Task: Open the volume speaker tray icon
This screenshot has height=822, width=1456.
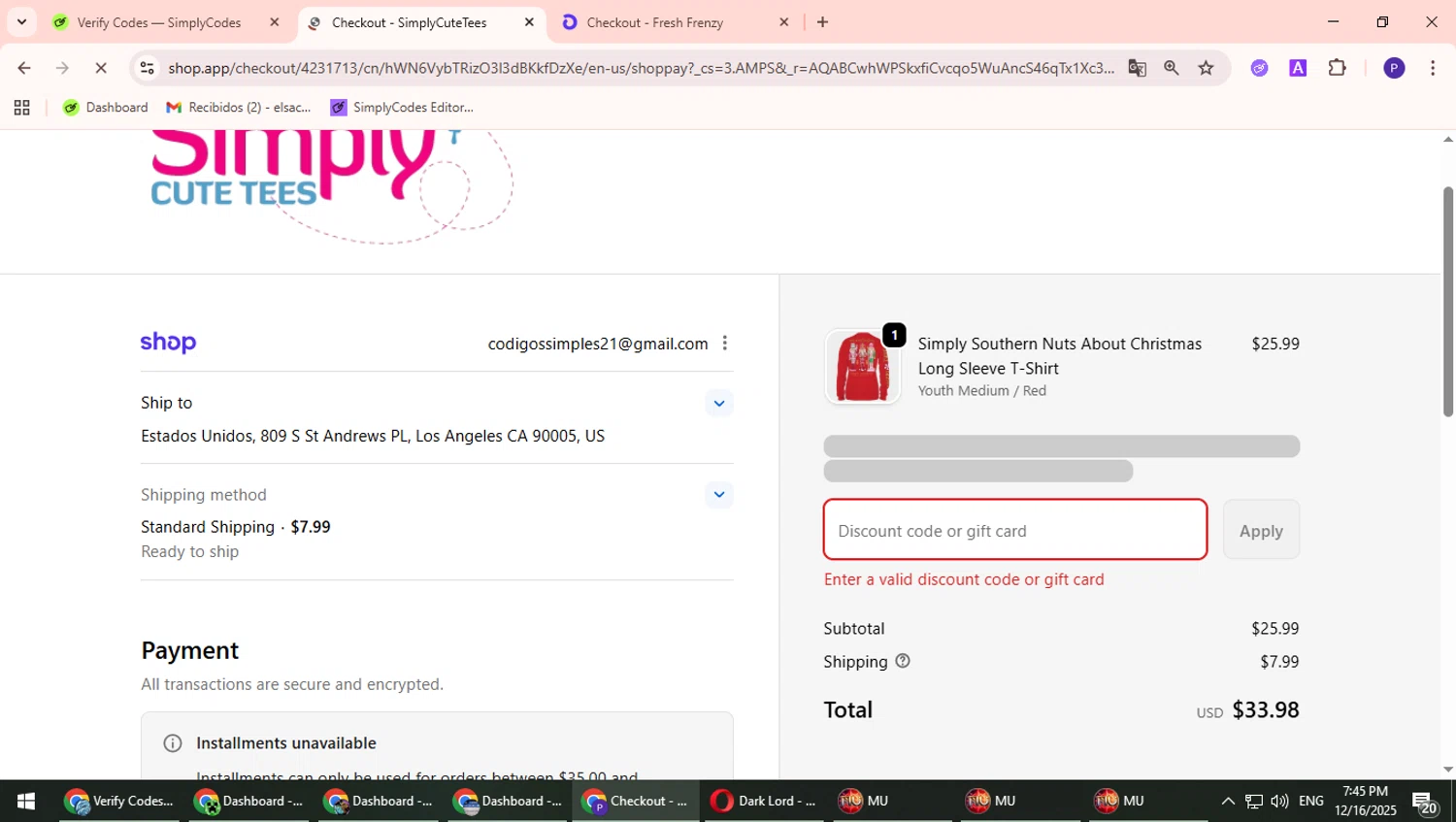Action: click(1280, 802)
